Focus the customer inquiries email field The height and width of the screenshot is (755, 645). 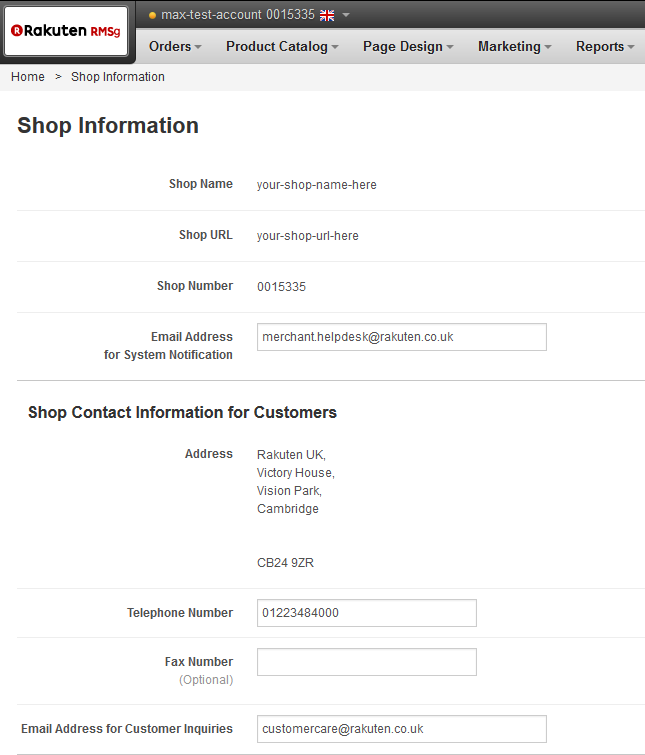401,729
